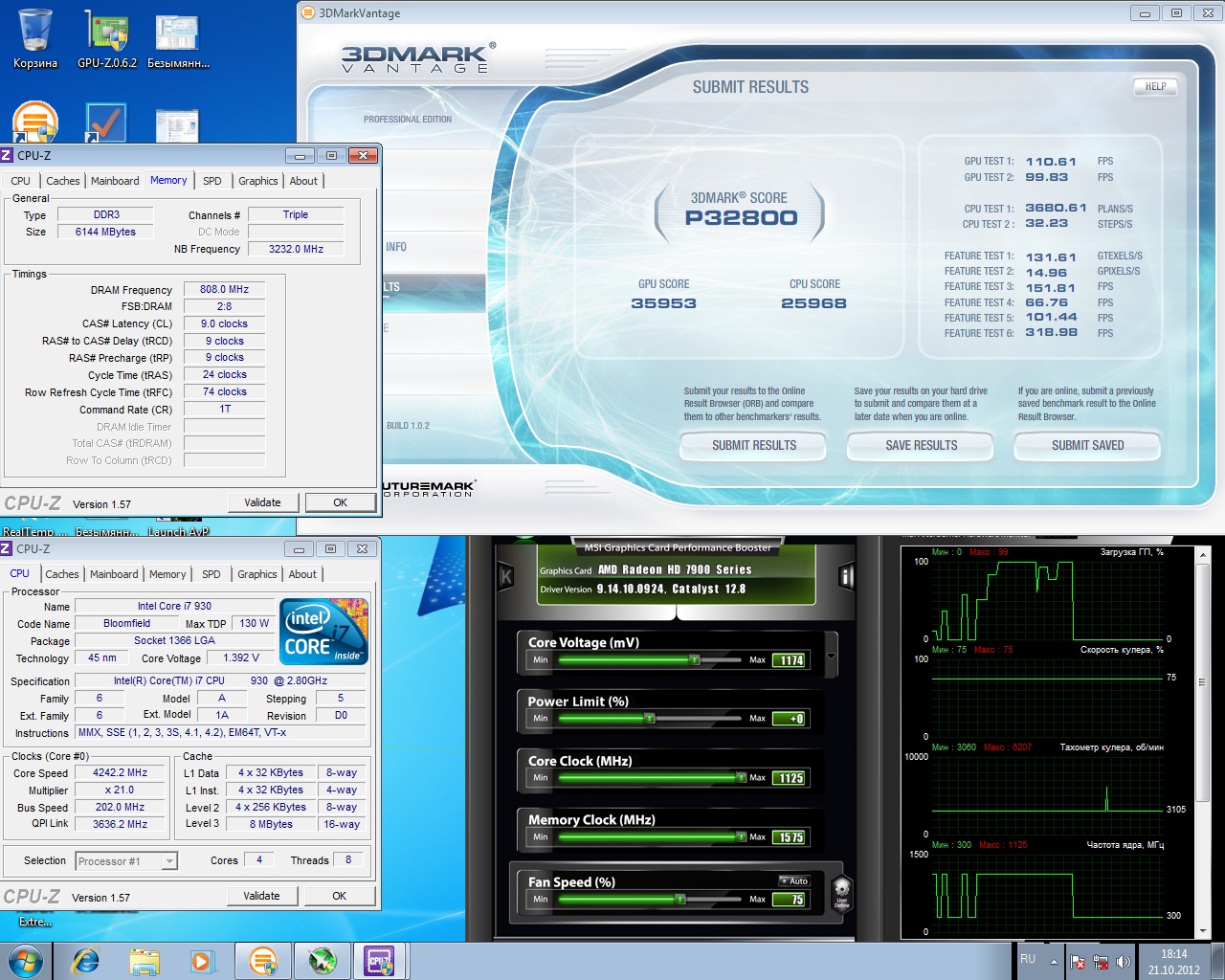Image resolution: width=1225 pixels, height=980 pixels.
Task: Click OK in CPU-Z Memory window
Action: (x=340, y=502)
